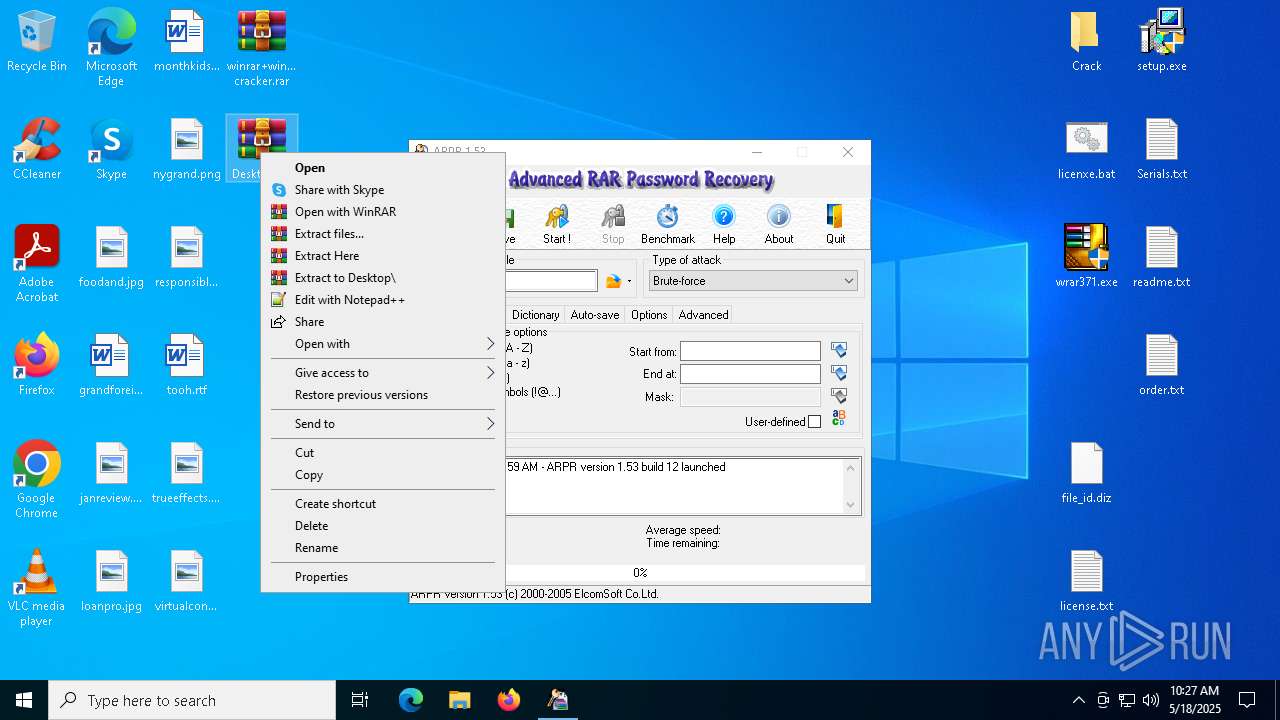Viewport: 1280px width, 720px height.
Task: Click into the Start from input field
Action: [x=750, y=351]
